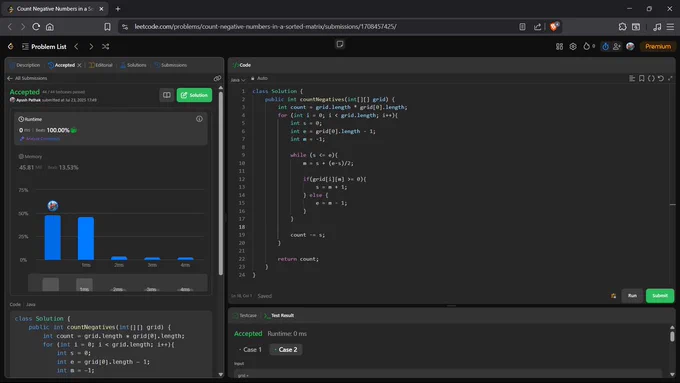The width and height of the screenshot is (680, 383).
Task: Click Ayush Pathak username
Action: pos(28,100)
